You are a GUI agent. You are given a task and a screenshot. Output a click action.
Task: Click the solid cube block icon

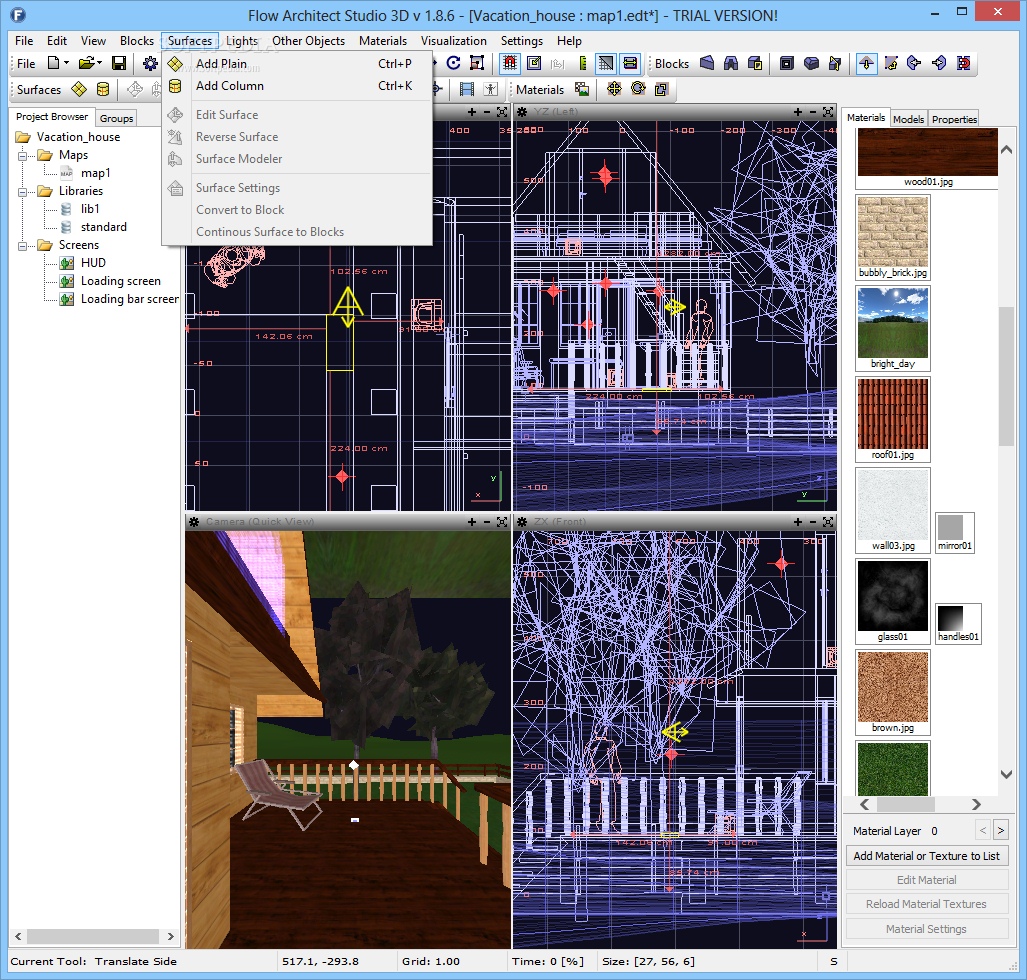click(811, 63)
